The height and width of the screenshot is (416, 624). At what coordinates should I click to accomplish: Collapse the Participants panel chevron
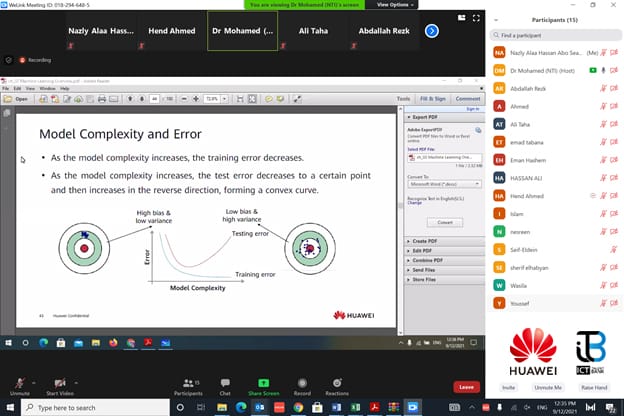pos(497,19)
